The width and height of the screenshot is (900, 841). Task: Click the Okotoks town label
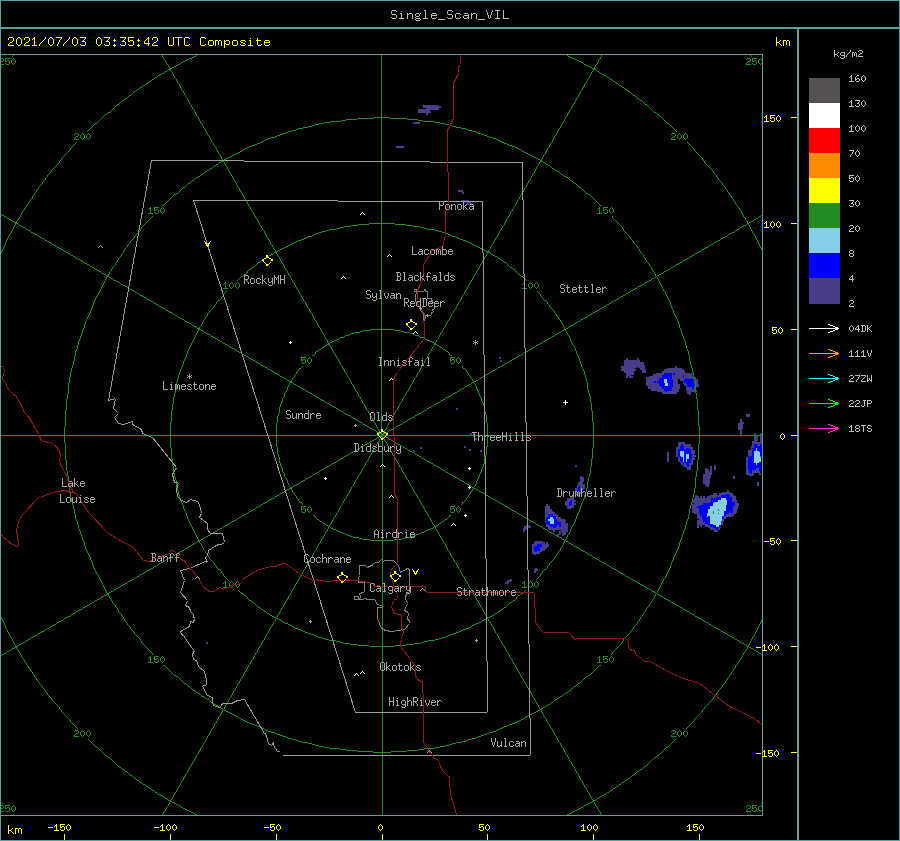coord(400,667)
